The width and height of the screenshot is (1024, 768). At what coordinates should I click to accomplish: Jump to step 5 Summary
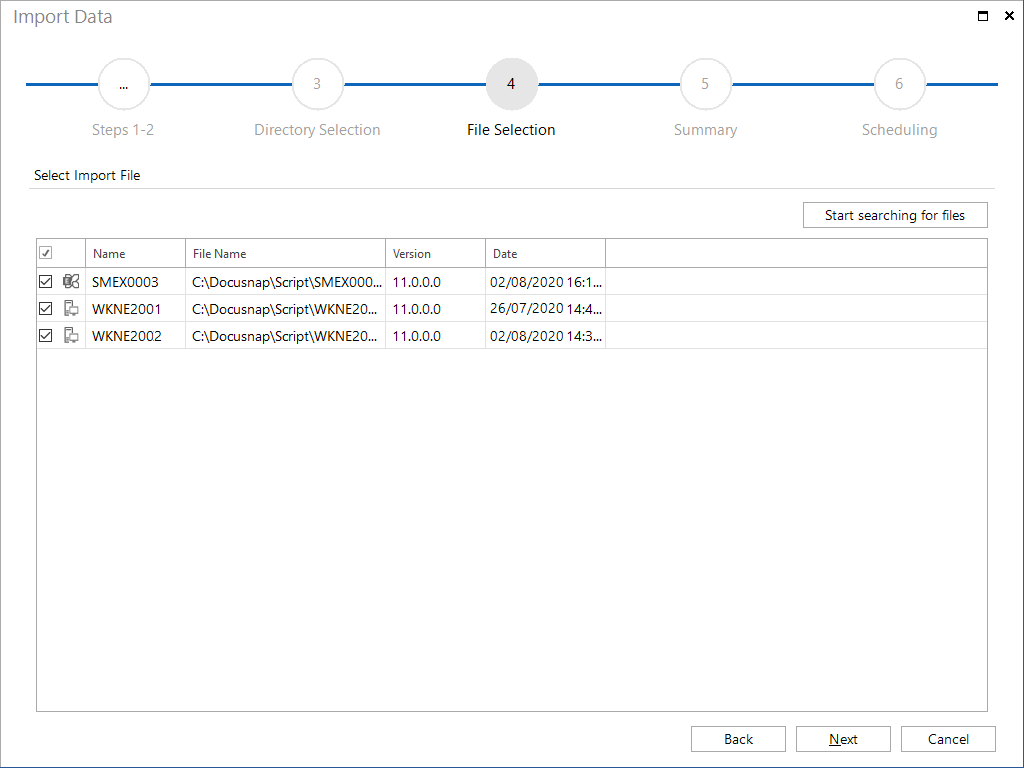tap(705, 84)
